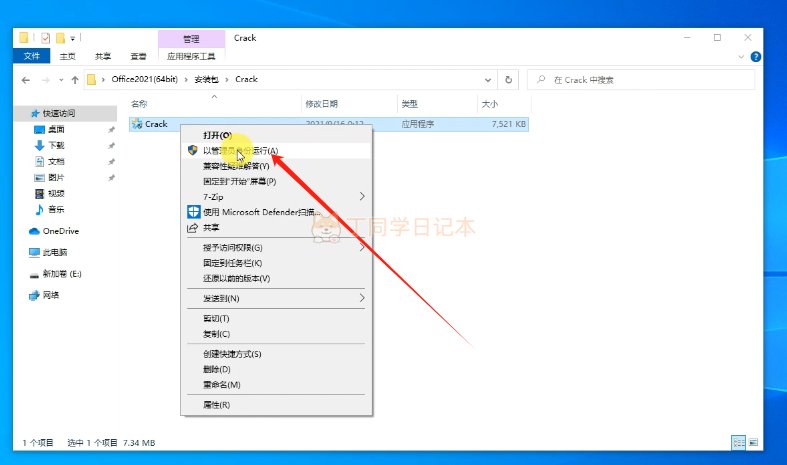787x465 pixels.
Task: Open the quick access toolbar customize dropdown
Action: 73,38
